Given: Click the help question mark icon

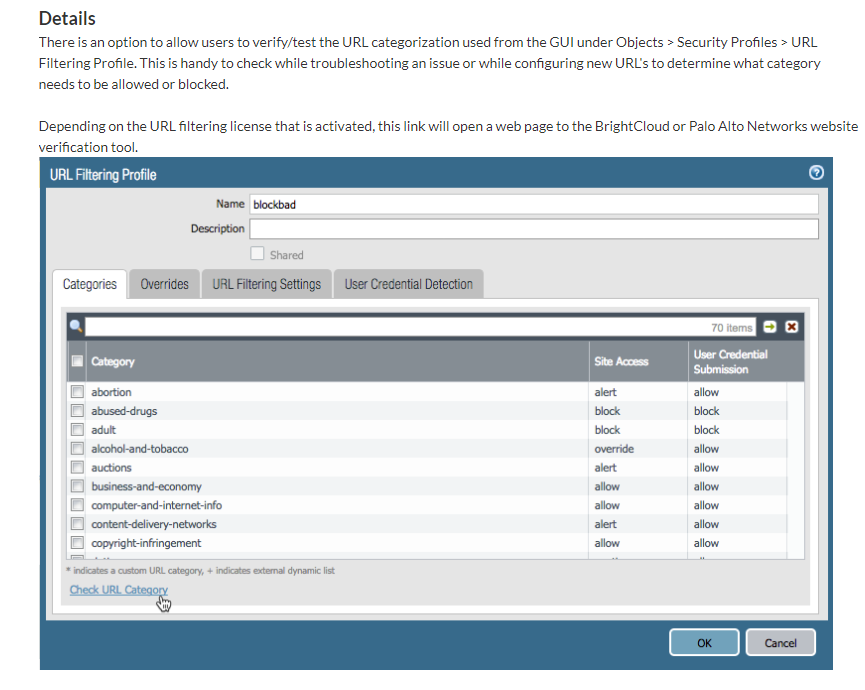Looking at the screenshot, I should click(x=816, y=173).
